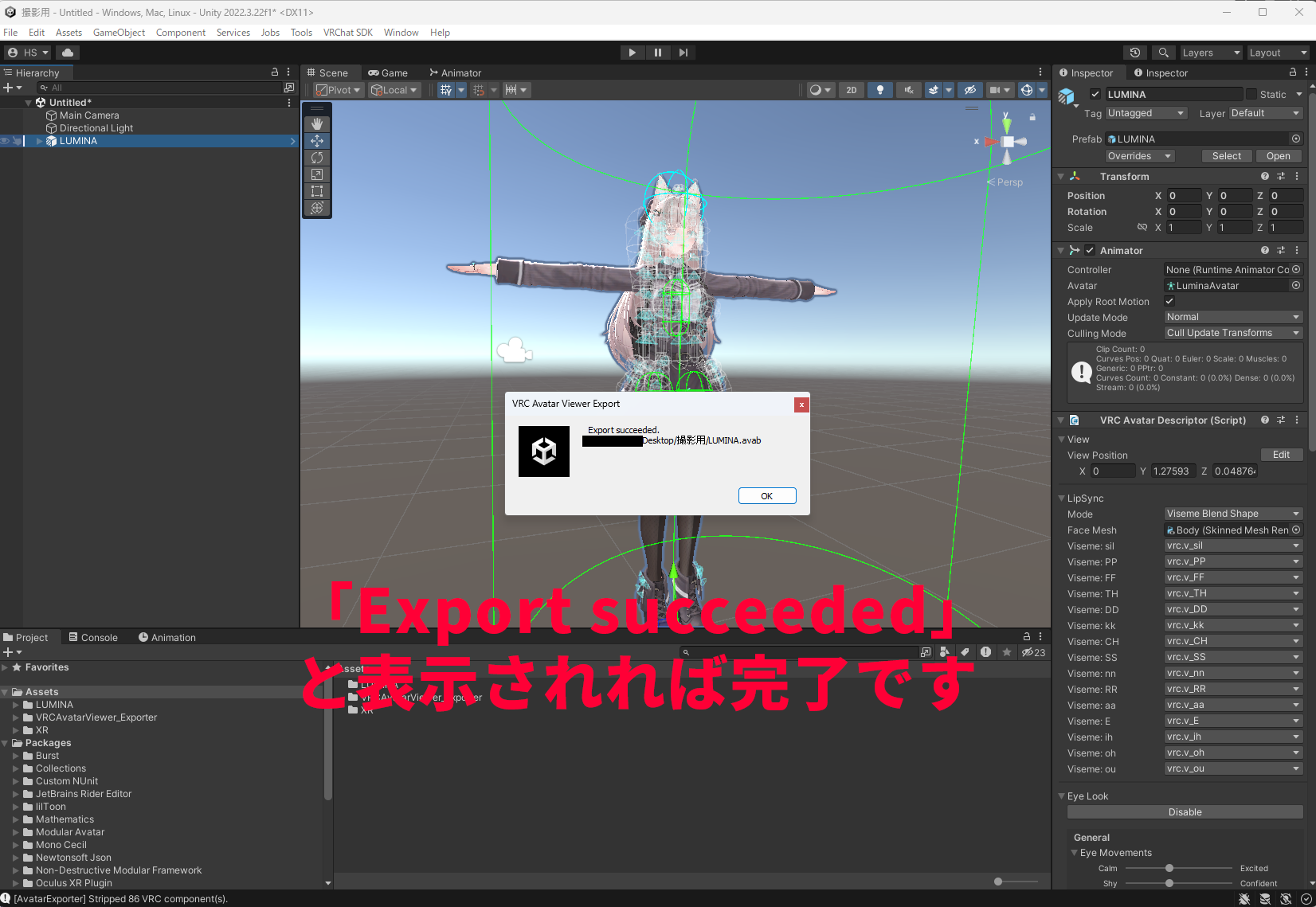Expand the LUMINA folder in Assets

(x=16, y=705)
